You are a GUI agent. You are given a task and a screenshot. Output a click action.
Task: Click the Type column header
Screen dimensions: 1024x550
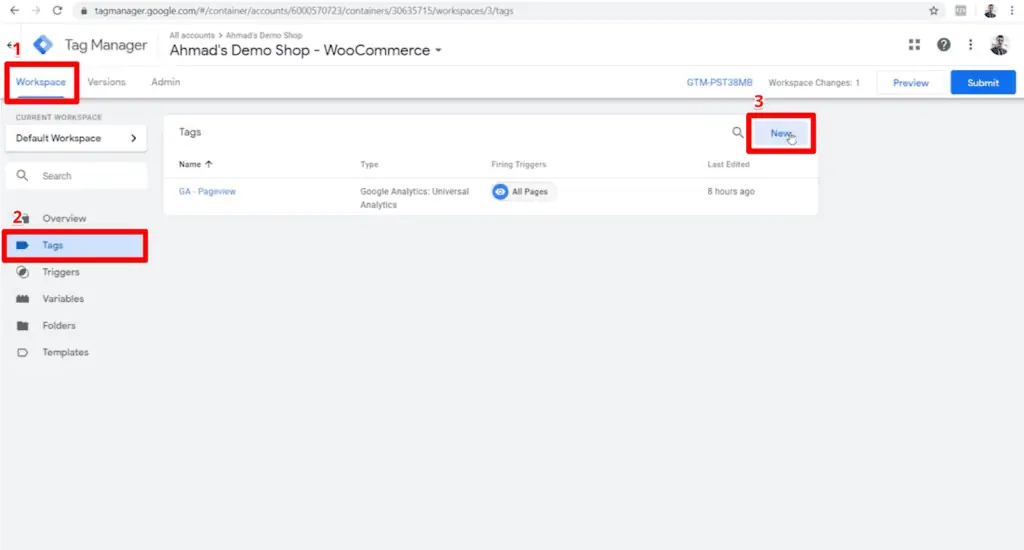pos(369,164)
